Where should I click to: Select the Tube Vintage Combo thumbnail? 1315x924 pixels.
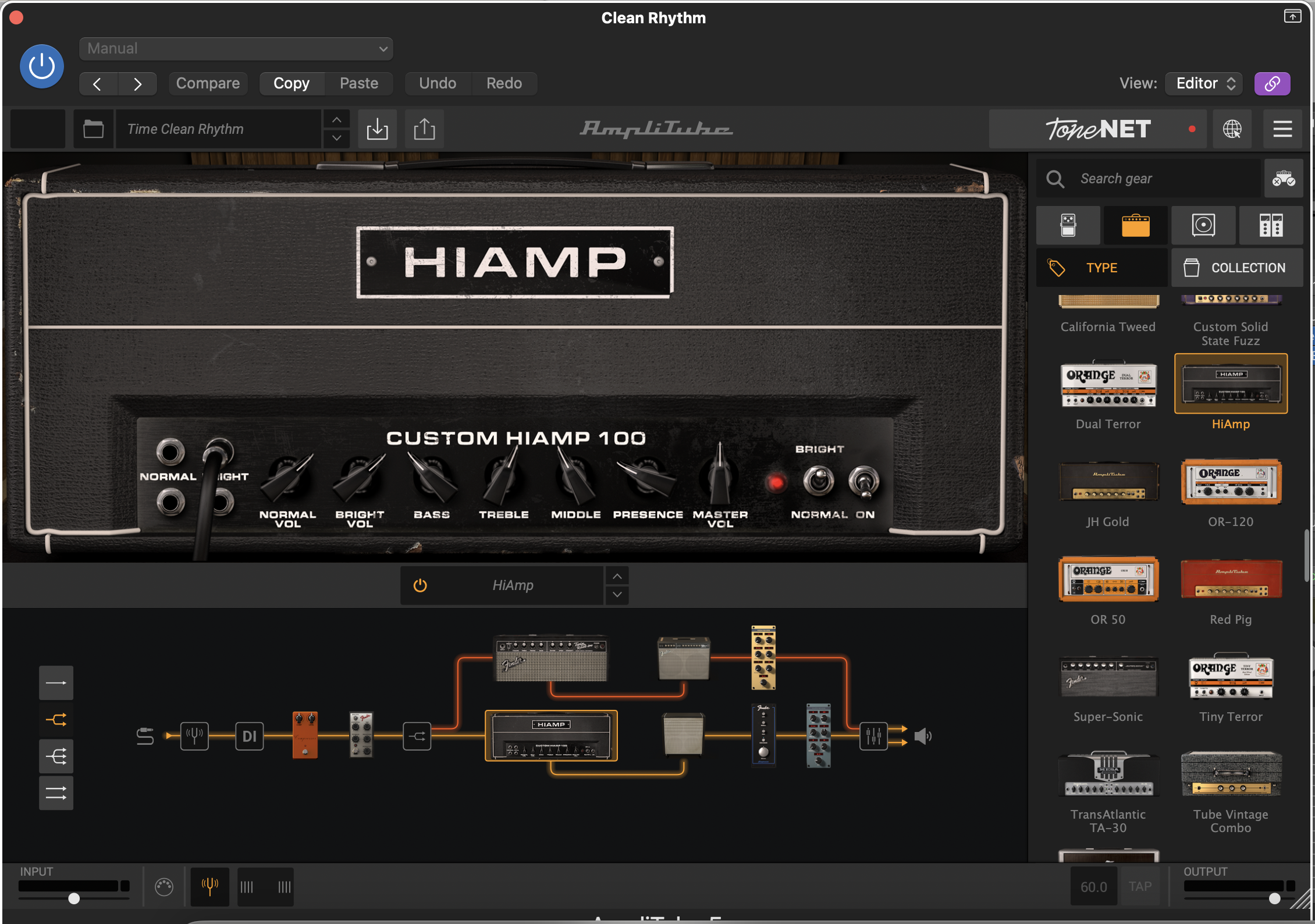click(x=1231, y=774)
